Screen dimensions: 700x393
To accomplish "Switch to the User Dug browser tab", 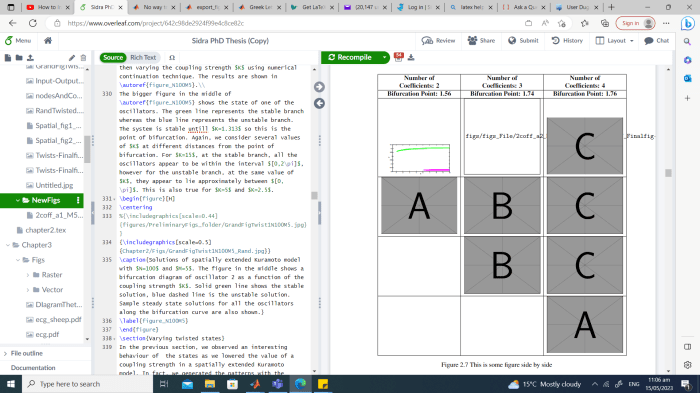I will pyautogui.click(x=577, y=7).
